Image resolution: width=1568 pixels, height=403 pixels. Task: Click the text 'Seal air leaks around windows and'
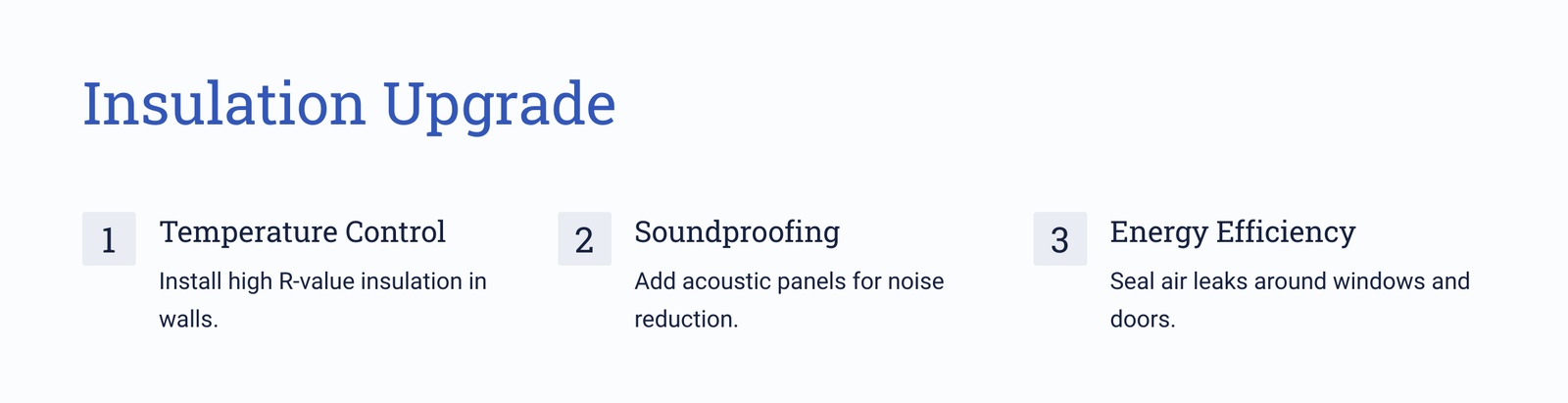[1290, 281]
